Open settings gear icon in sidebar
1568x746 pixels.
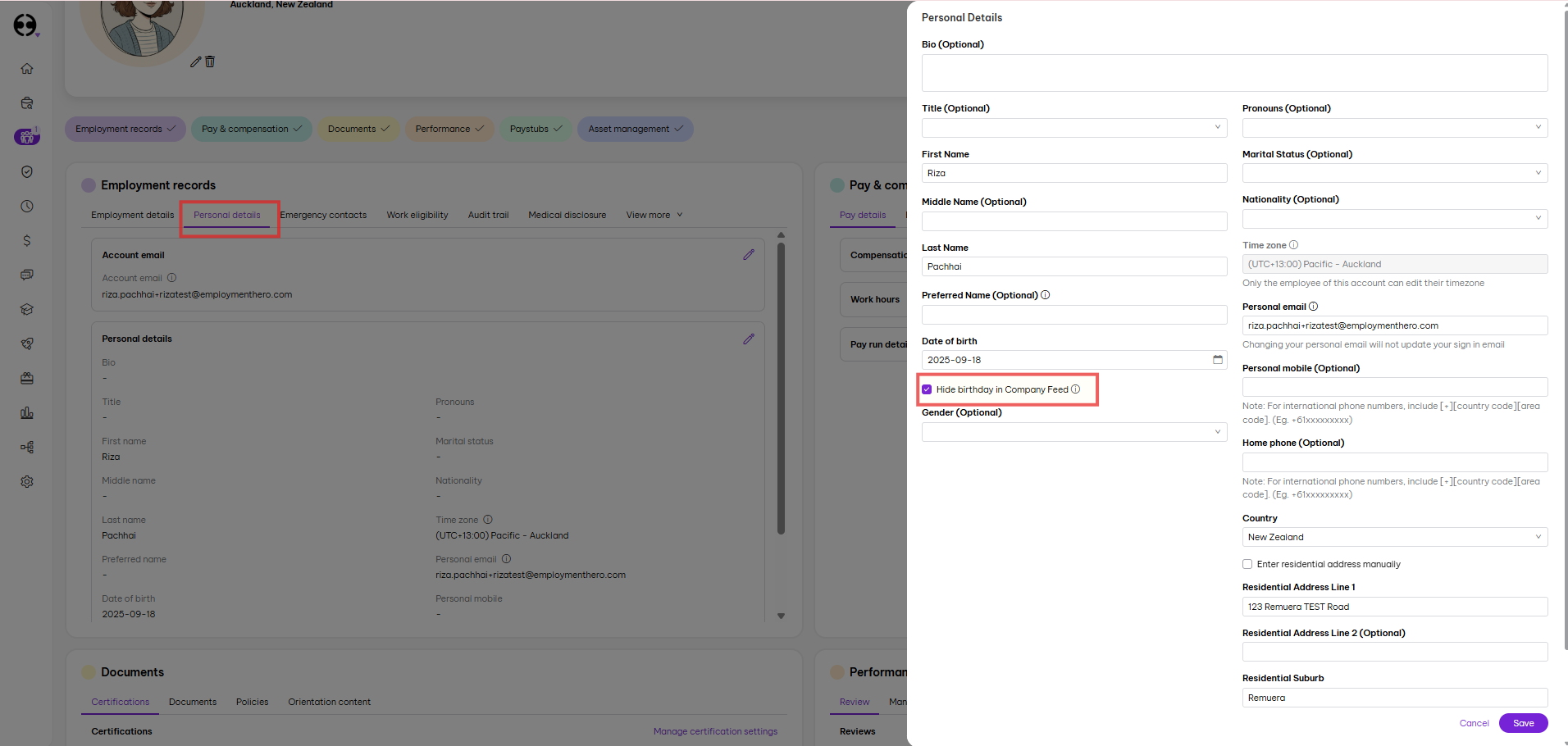coord(27,482)
